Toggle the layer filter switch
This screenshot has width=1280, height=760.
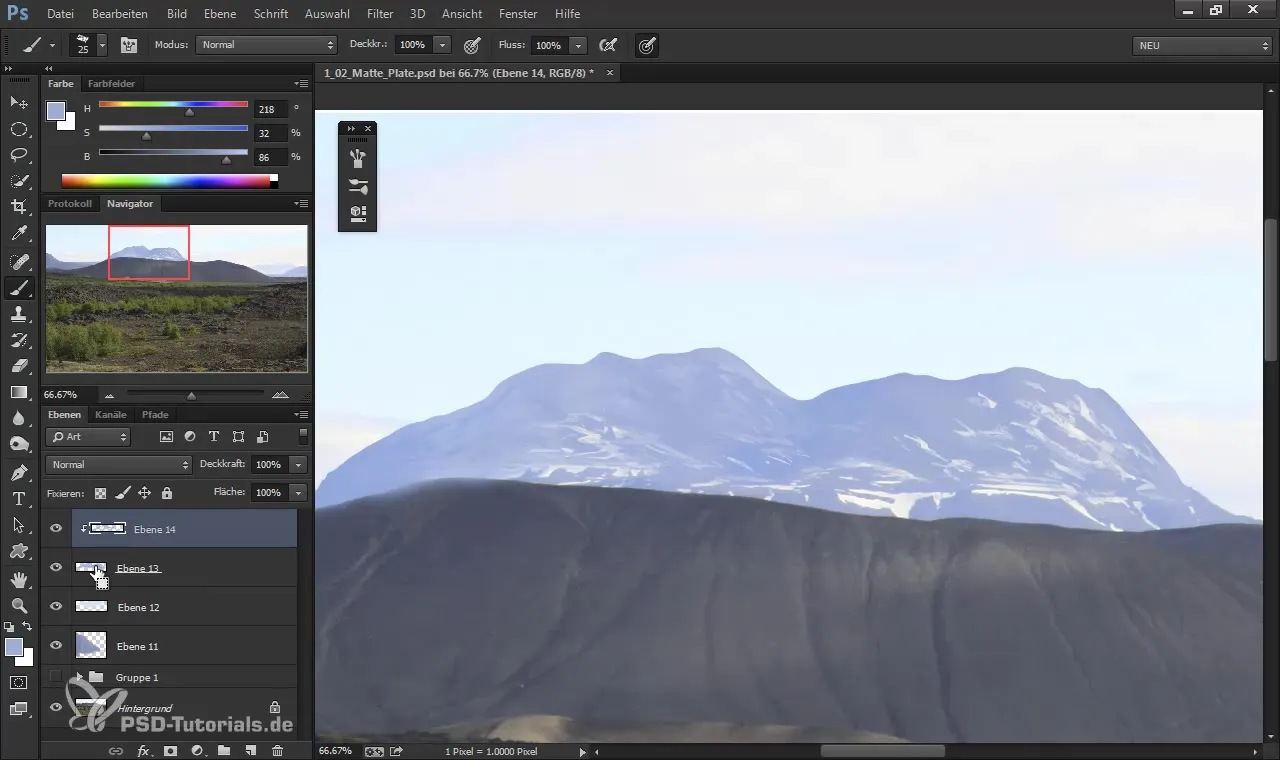304,436
